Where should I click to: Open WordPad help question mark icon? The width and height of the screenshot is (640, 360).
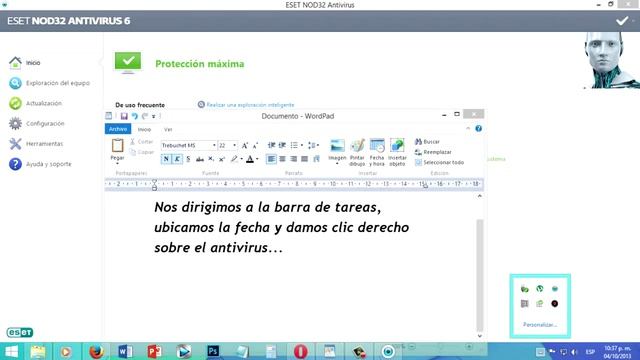pos(478,129)
